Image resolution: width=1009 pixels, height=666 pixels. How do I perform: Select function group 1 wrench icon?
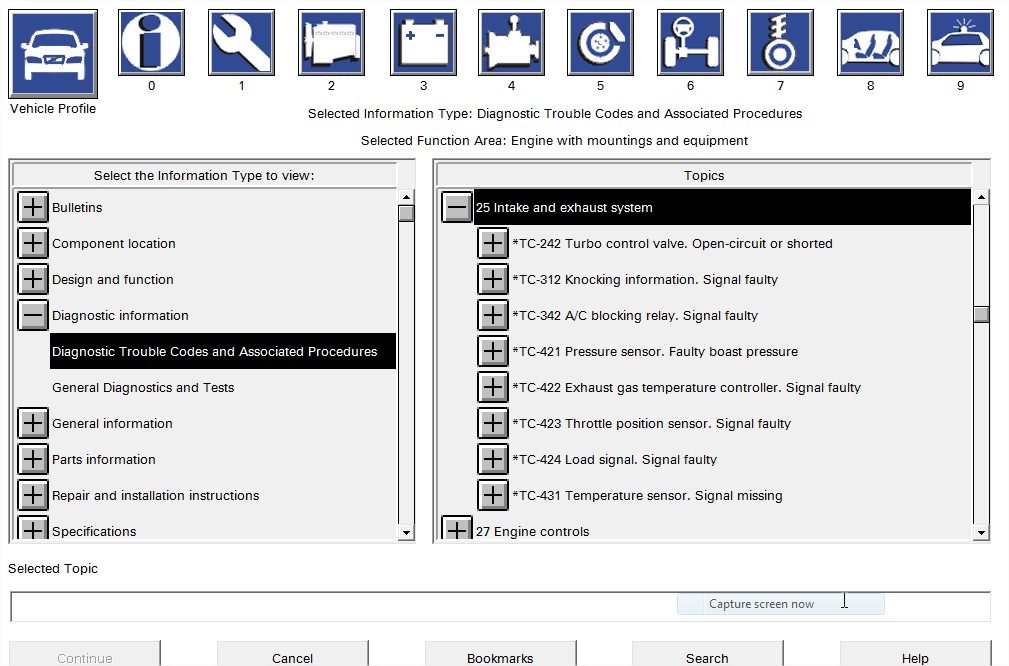click(241, 42)
